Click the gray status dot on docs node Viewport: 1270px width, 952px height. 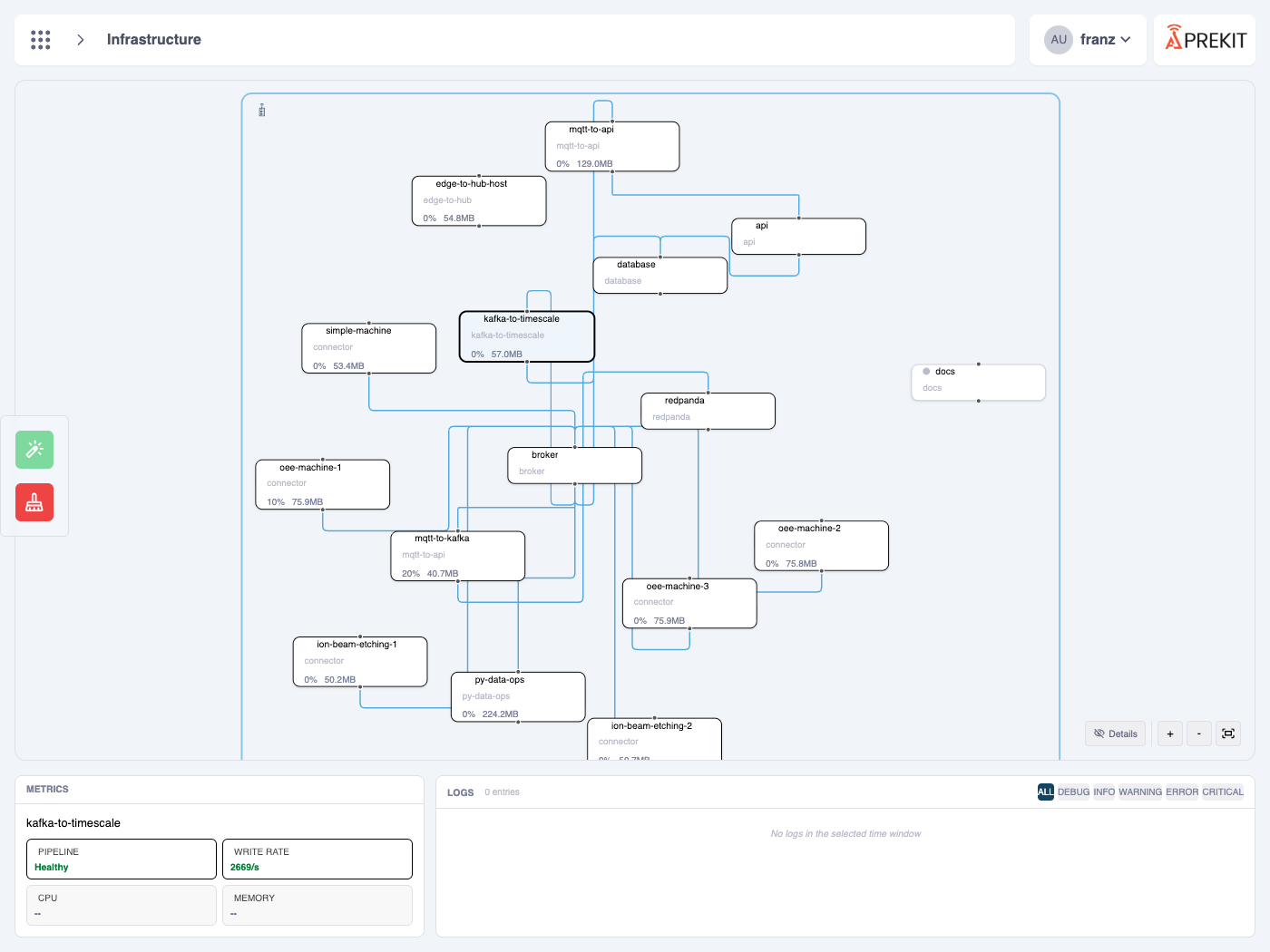(x=926, y=371)
